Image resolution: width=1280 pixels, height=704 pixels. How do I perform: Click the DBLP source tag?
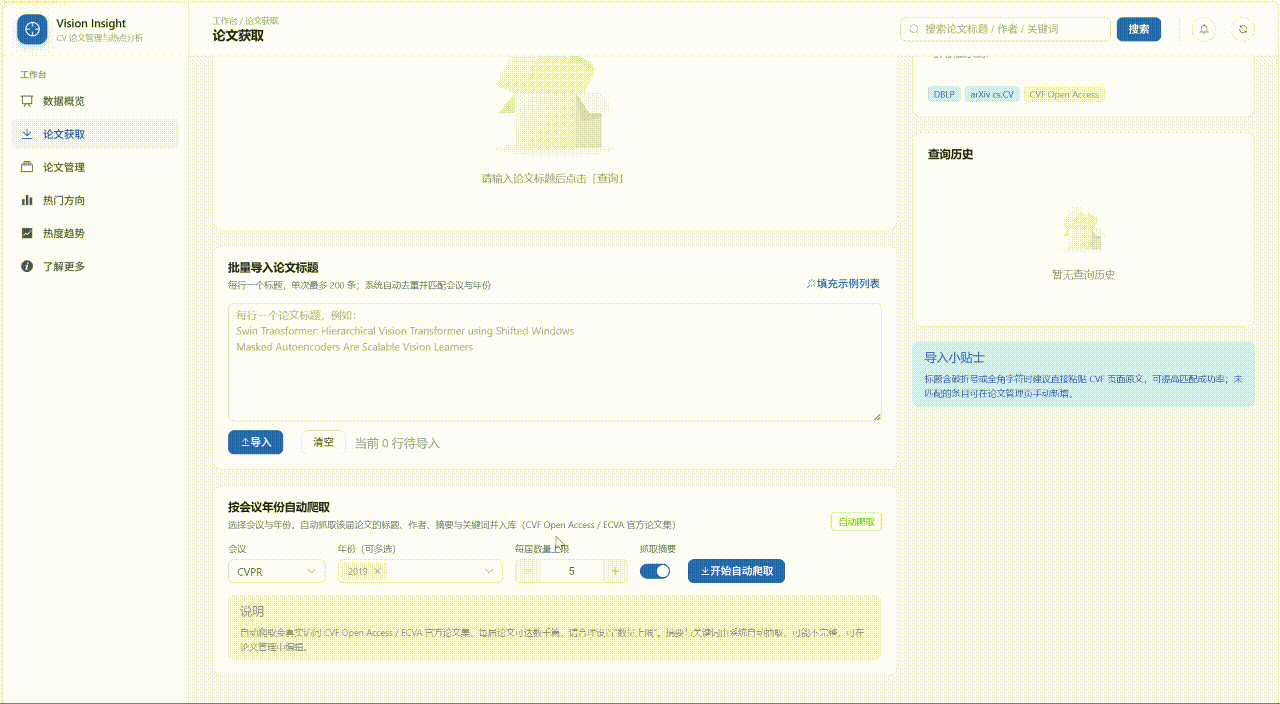944,94
